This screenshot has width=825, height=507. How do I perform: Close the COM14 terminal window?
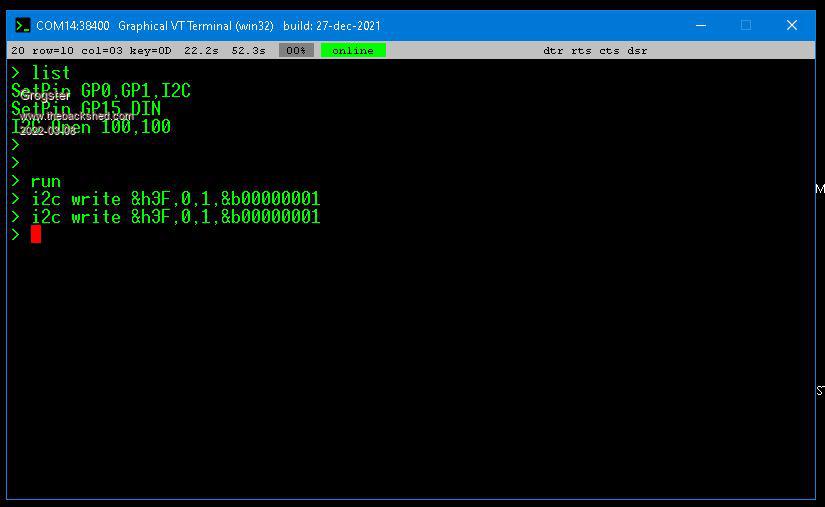coord(792,25)
